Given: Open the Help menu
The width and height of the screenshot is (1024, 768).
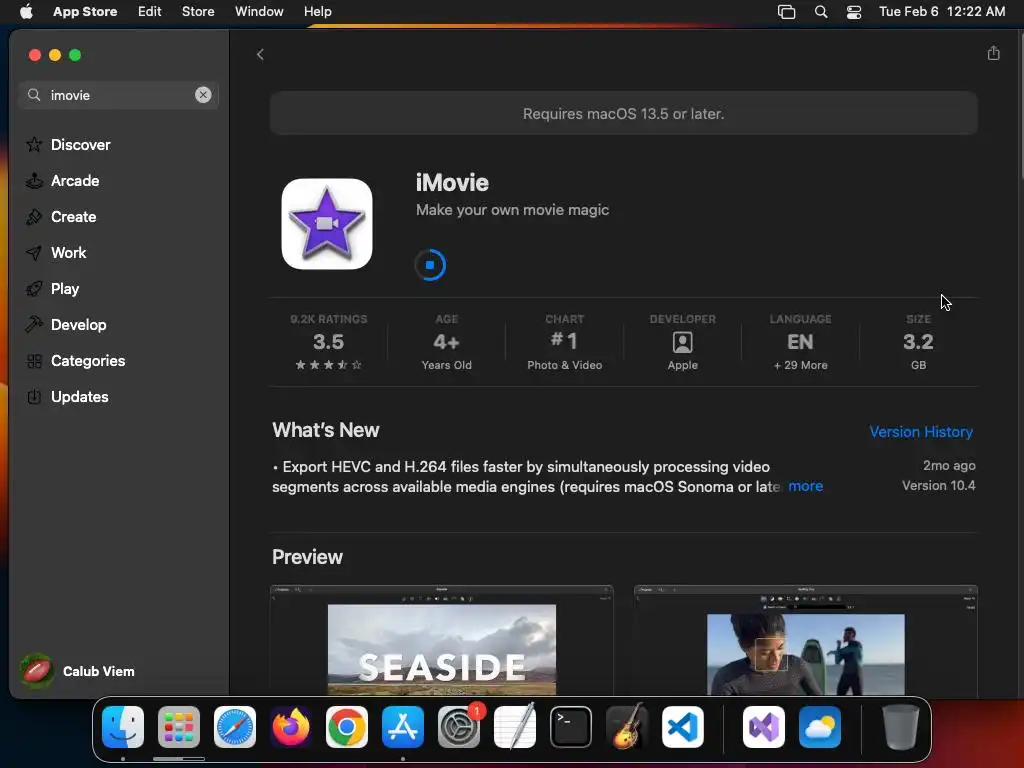Looking at the screenshot, I should pos(317,11).
